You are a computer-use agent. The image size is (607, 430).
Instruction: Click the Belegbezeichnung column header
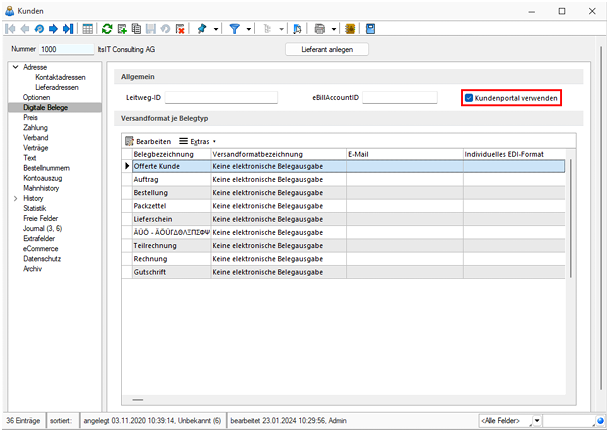point(171,154)
